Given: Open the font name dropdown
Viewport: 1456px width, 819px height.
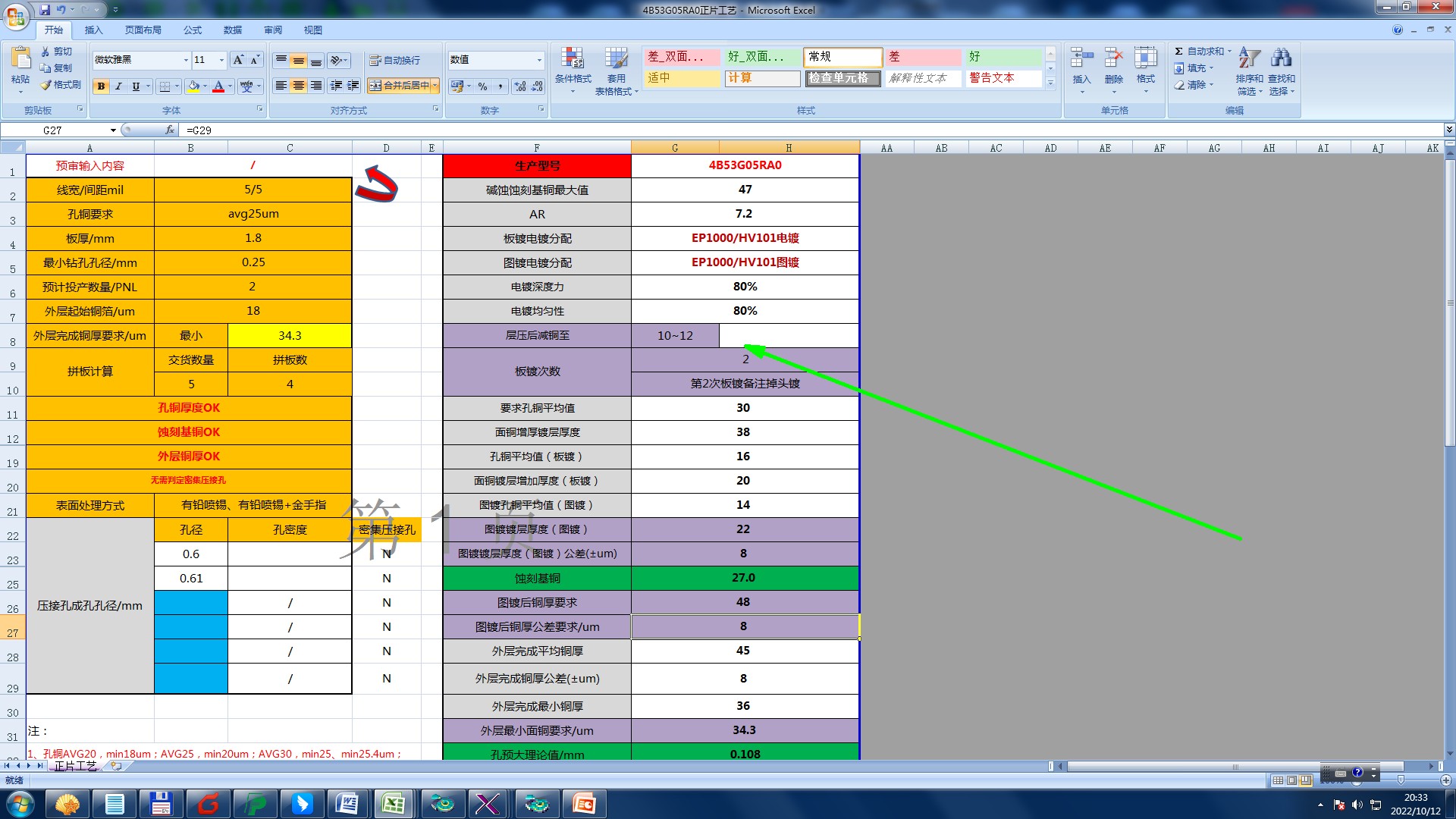Looking at the screenshot, I should (186, 60).
